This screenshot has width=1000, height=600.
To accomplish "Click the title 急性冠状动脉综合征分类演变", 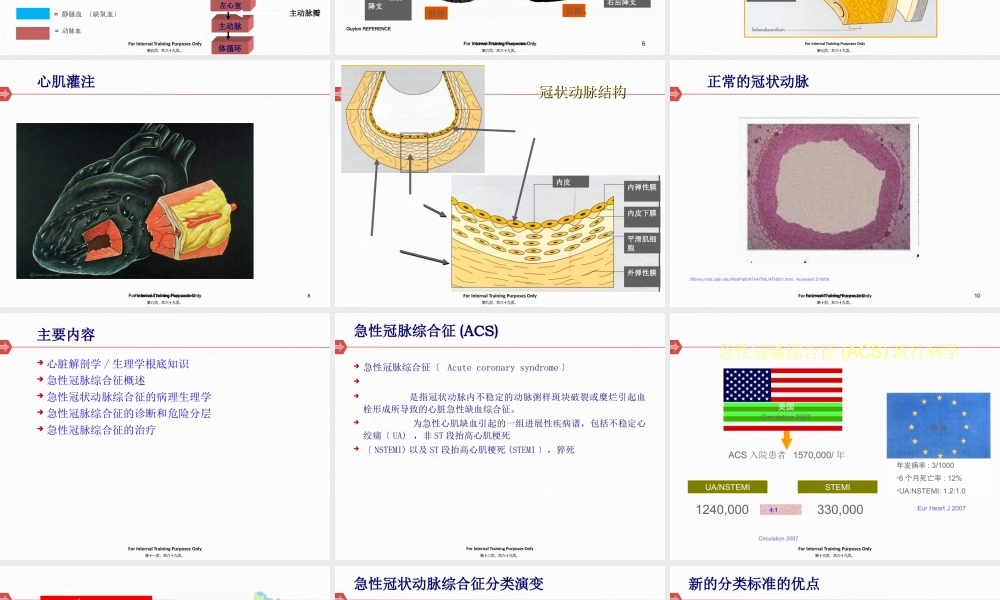I will pos(449,583).
